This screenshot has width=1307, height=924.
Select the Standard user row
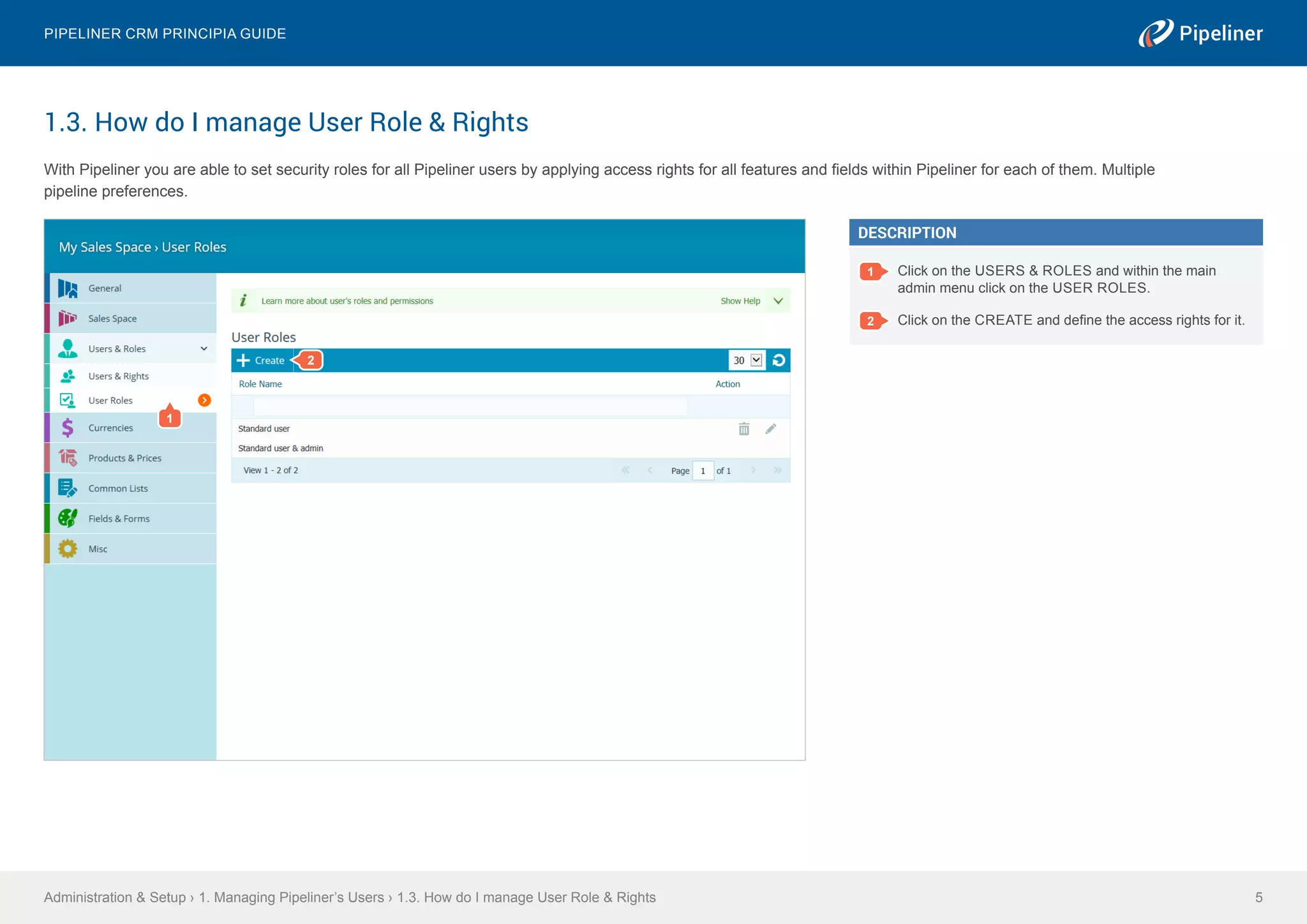tap(511, 429)
